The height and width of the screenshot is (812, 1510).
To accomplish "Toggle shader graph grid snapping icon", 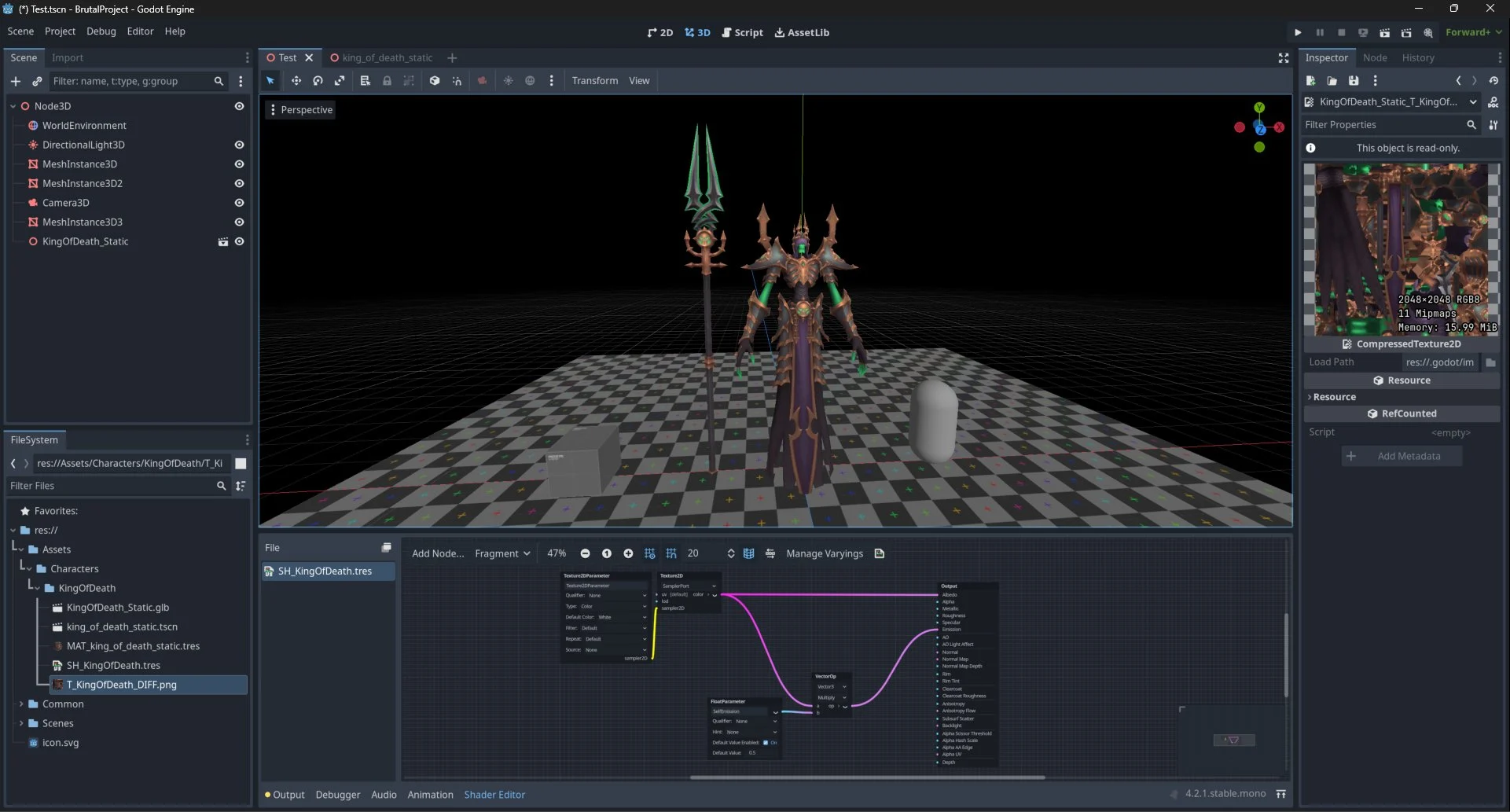I will tap(671, 553).
